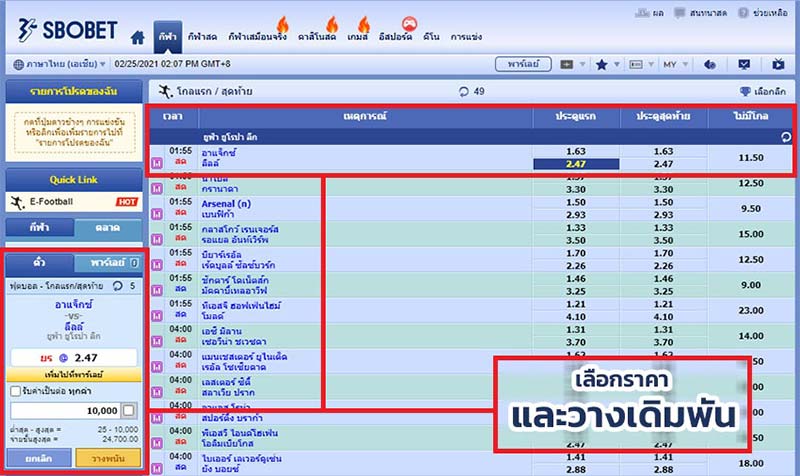The height and width of the screenshot is (476, 800).
Task: Tick the accept better odds checkbox
Action: coord(15,391)
